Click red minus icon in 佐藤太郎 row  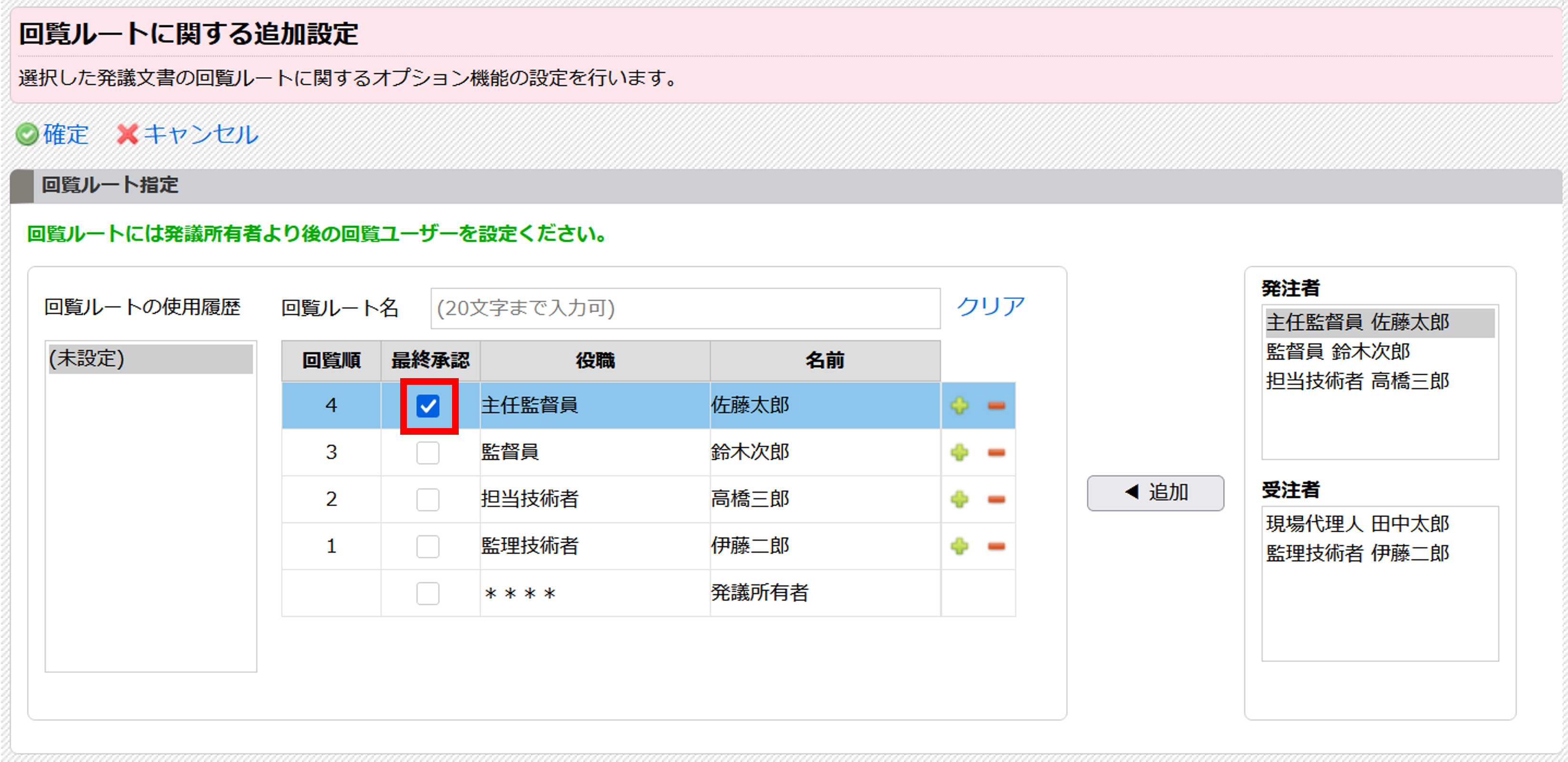click(996, 405)
